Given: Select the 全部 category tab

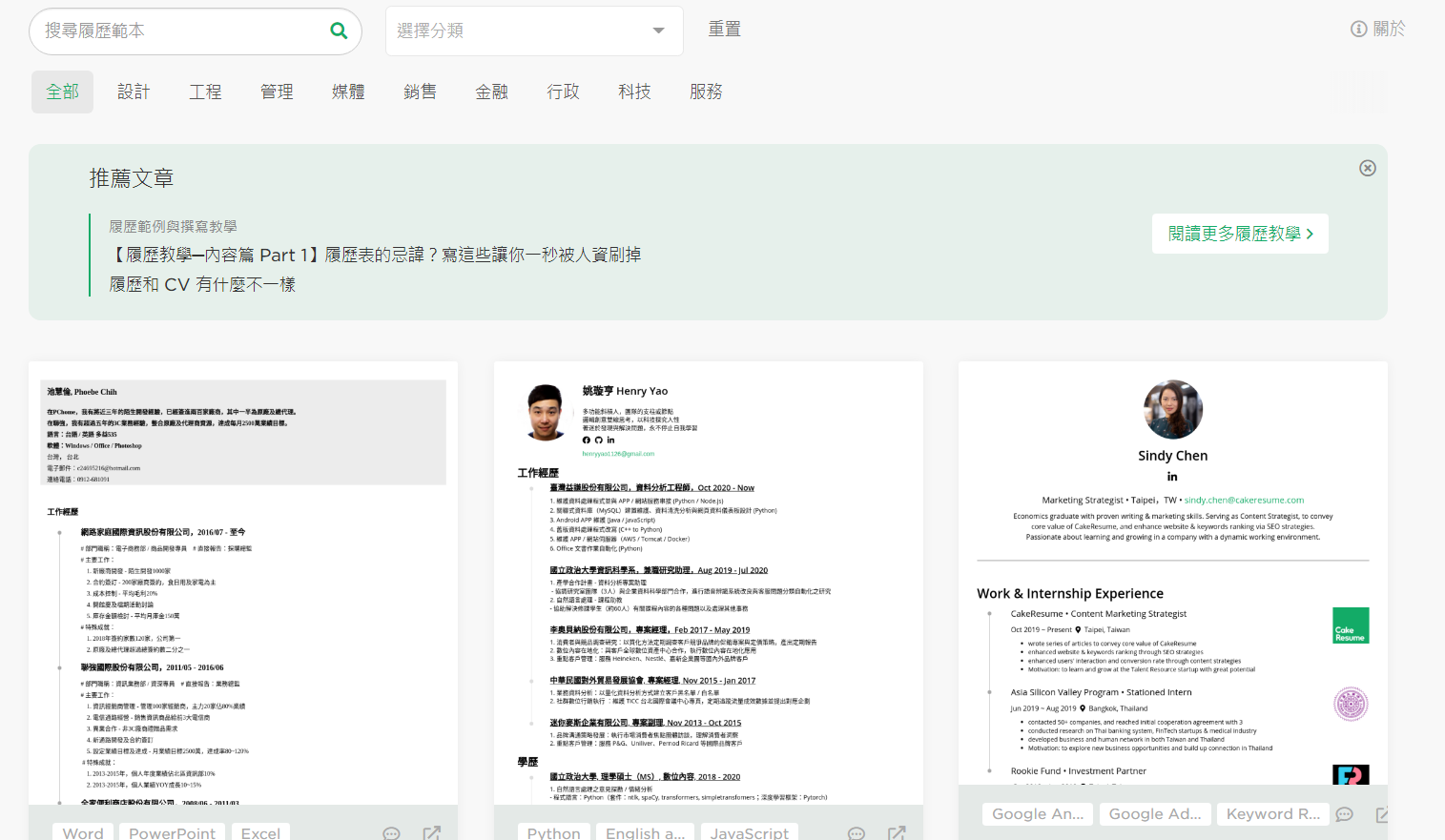Looking at the screenshot, I should (x=63, y=92).
